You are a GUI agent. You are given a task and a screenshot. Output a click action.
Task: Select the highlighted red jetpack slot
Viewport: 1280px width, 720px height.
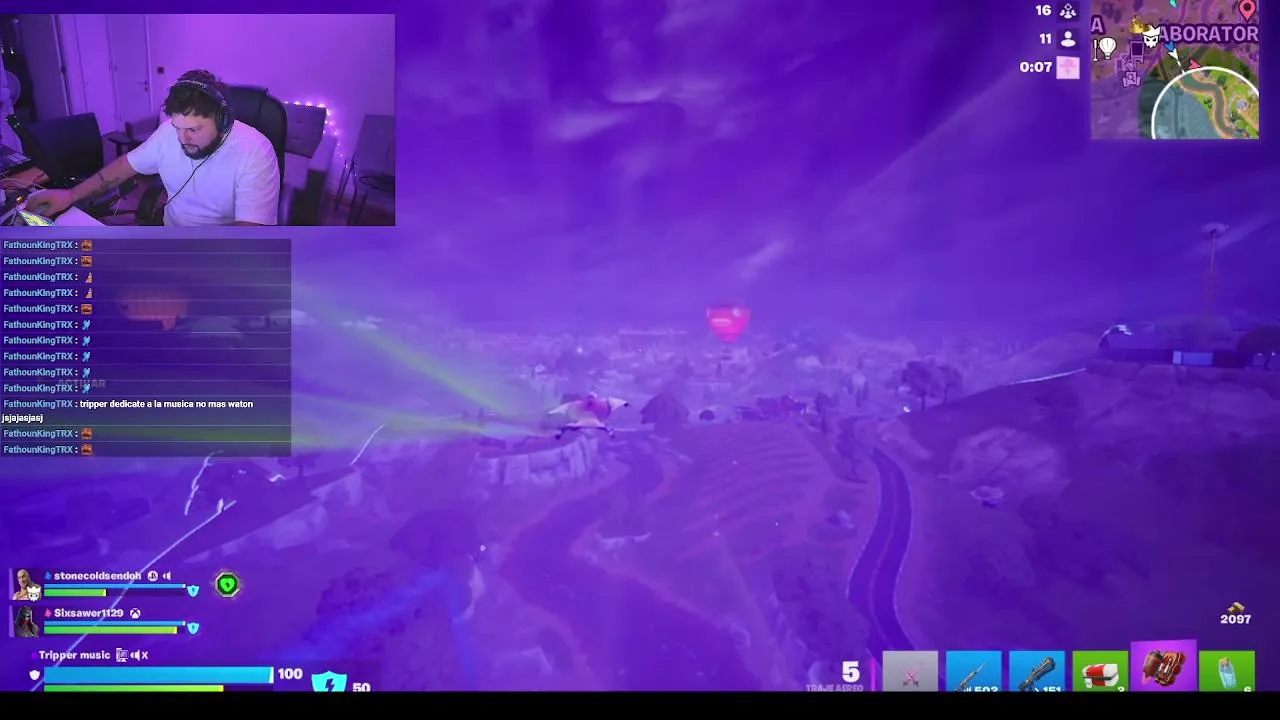coord(1163,667)
